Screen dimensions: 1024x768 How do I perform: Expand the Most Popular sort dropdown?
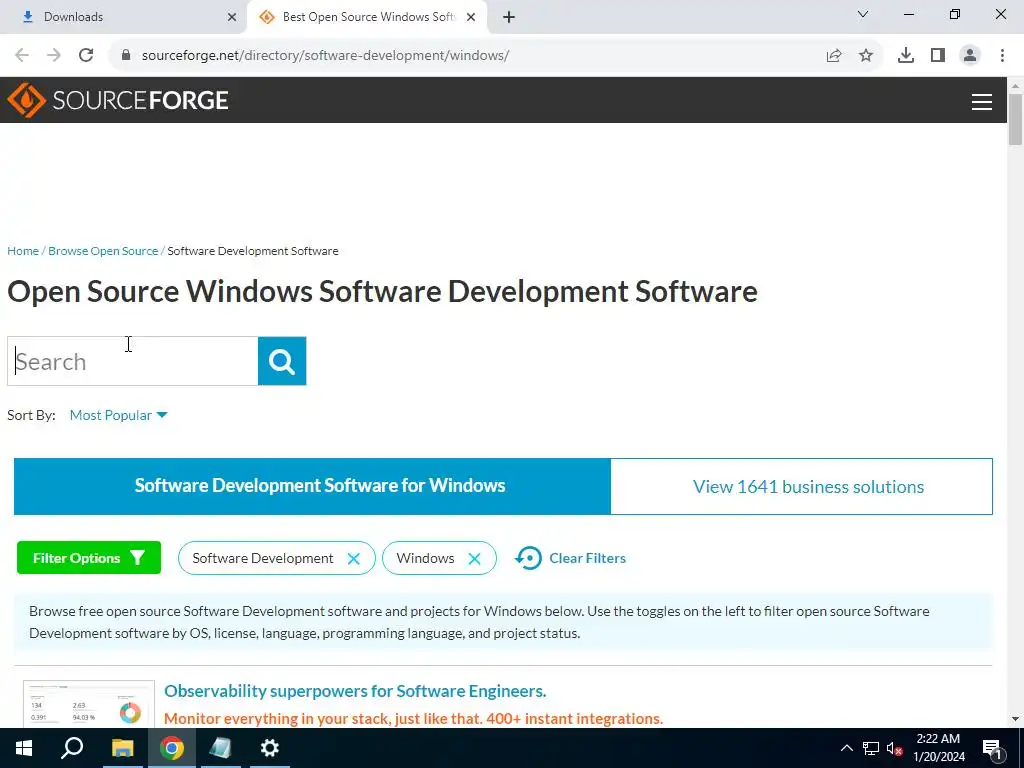(118, 415)
